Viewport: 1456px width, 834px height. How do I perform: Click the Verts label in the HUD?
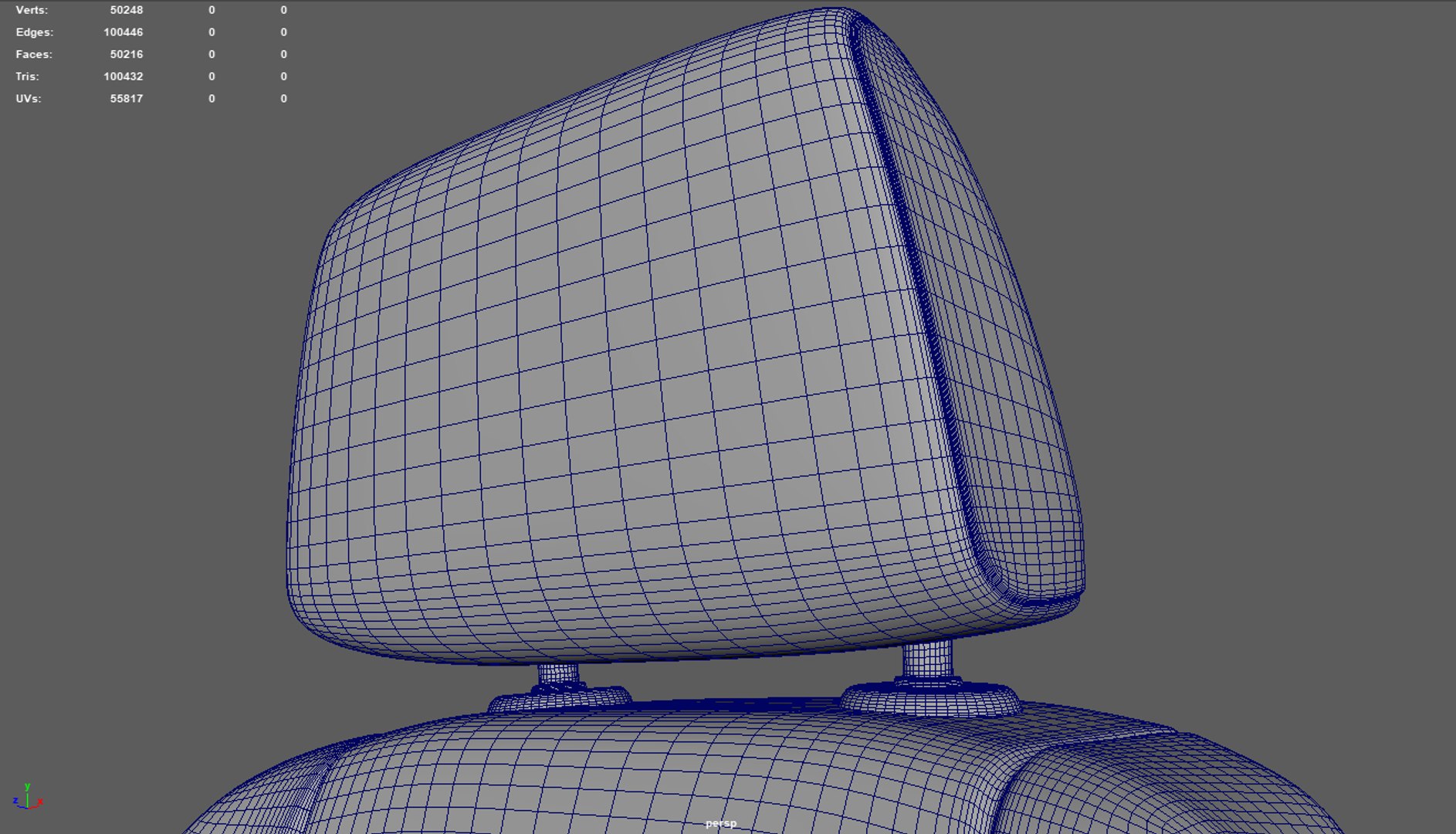pyautogui.click(x=32, y=10)
